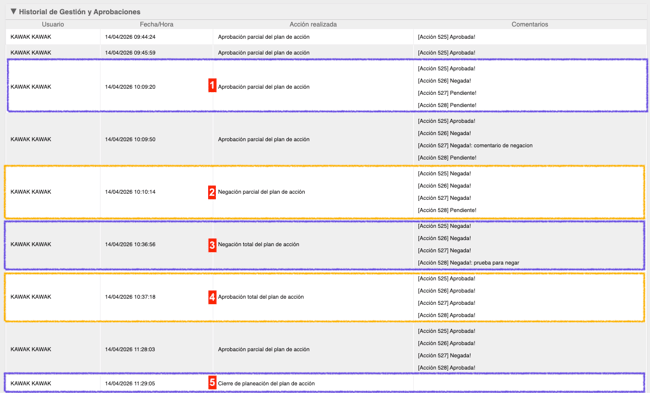The width and height of the screenshot is (650, 393).
Task: Click '[Acción 525] Negada!' in the 10:10:14 row
Action: pyautogui.click(x=444, y=174)
